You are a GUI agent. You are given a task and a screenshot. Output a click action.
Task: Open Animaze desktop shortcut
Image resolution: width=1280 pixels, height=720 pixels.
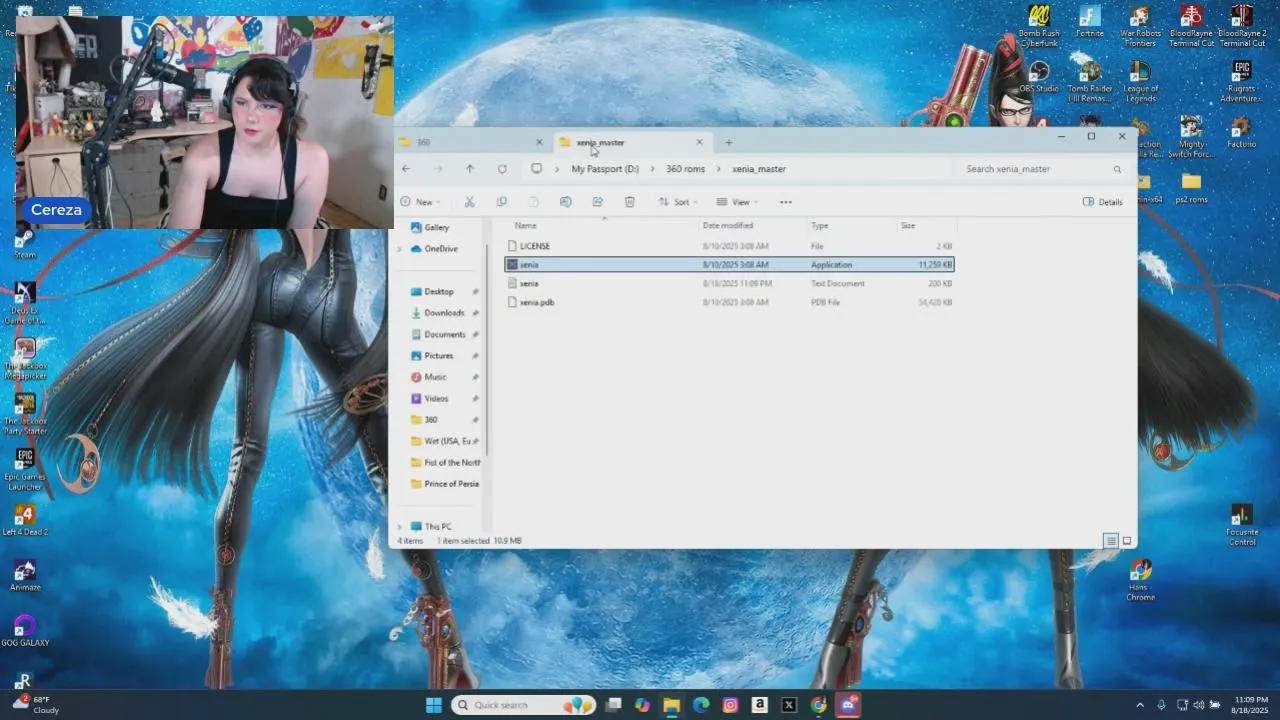point(25,576)
